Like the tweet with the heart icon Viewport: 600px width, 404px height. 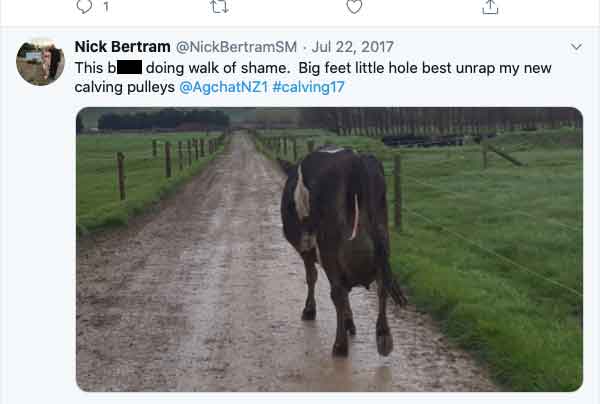click(354, 7)
